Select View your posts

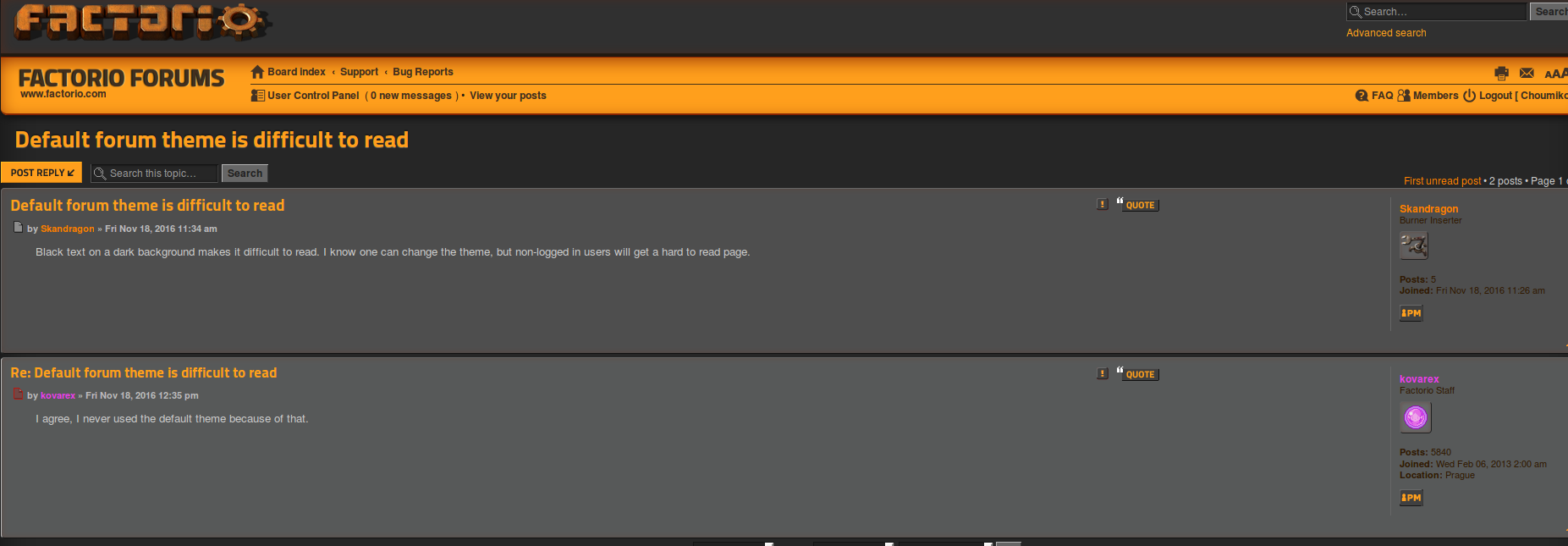[508, 96]
